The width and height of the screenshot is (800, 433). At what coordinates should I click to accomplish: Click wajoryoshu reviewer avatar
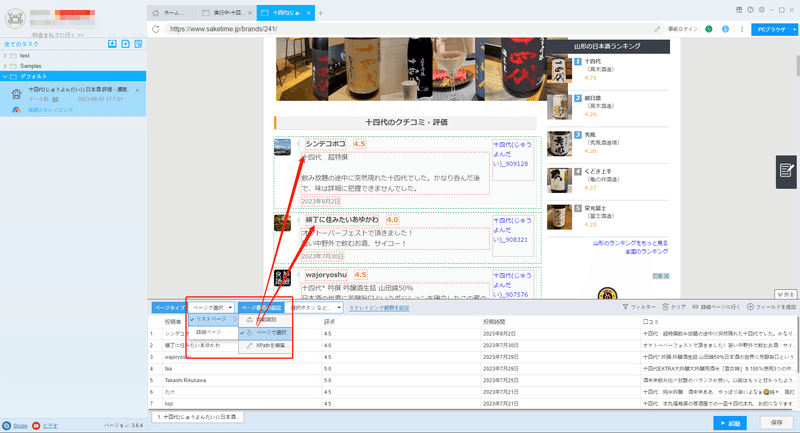click(x=282, y=278)
